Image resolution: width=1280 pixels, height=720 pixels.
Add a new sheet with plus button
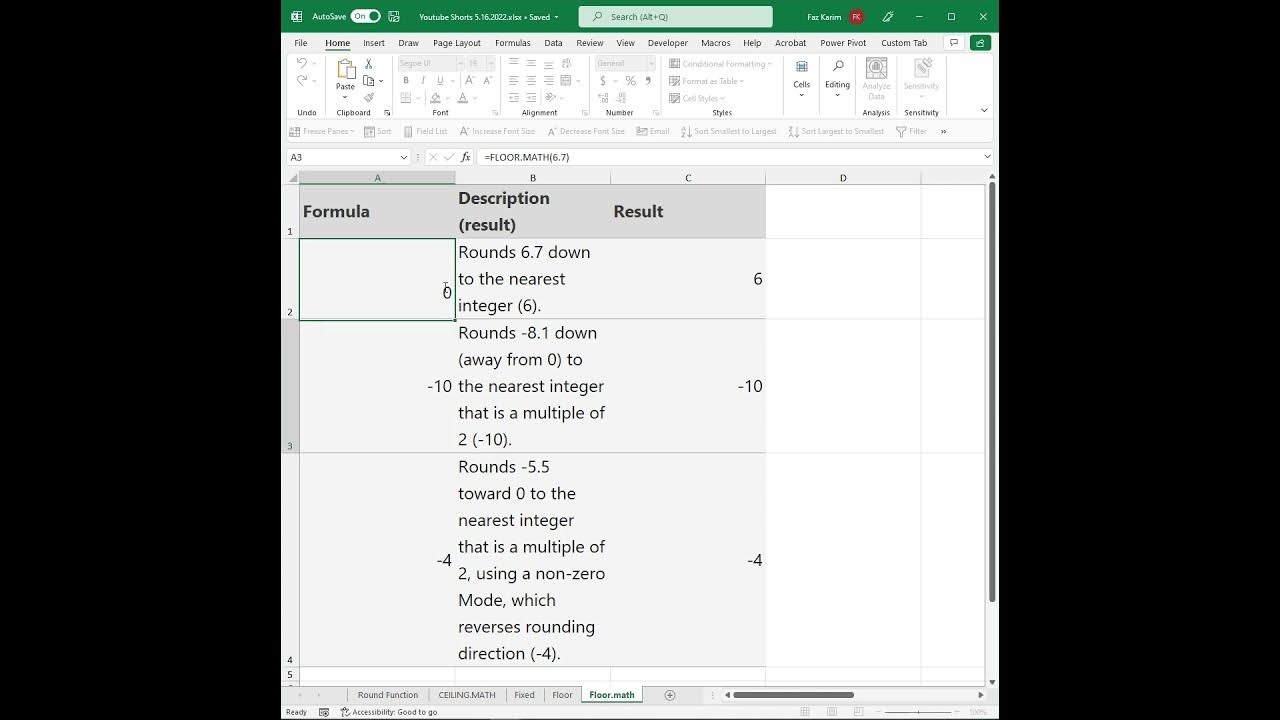pyautogui.click(x=670, y=695)
